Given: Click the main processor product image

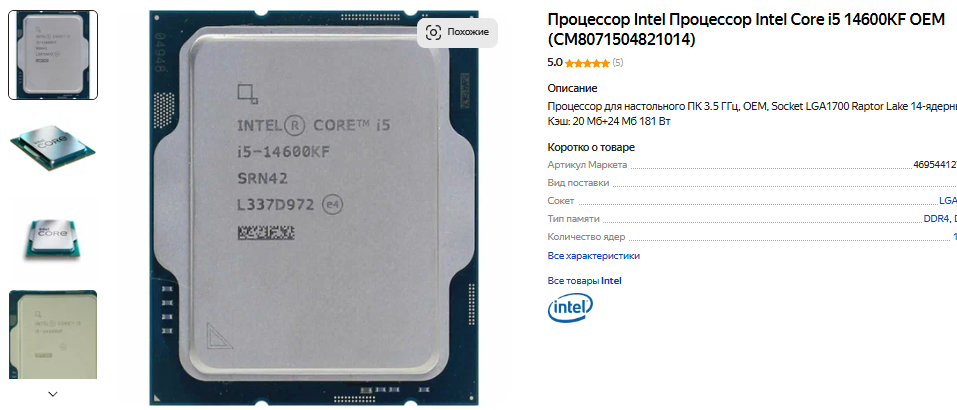Looking at the screenshot, I should pos(314,207).
